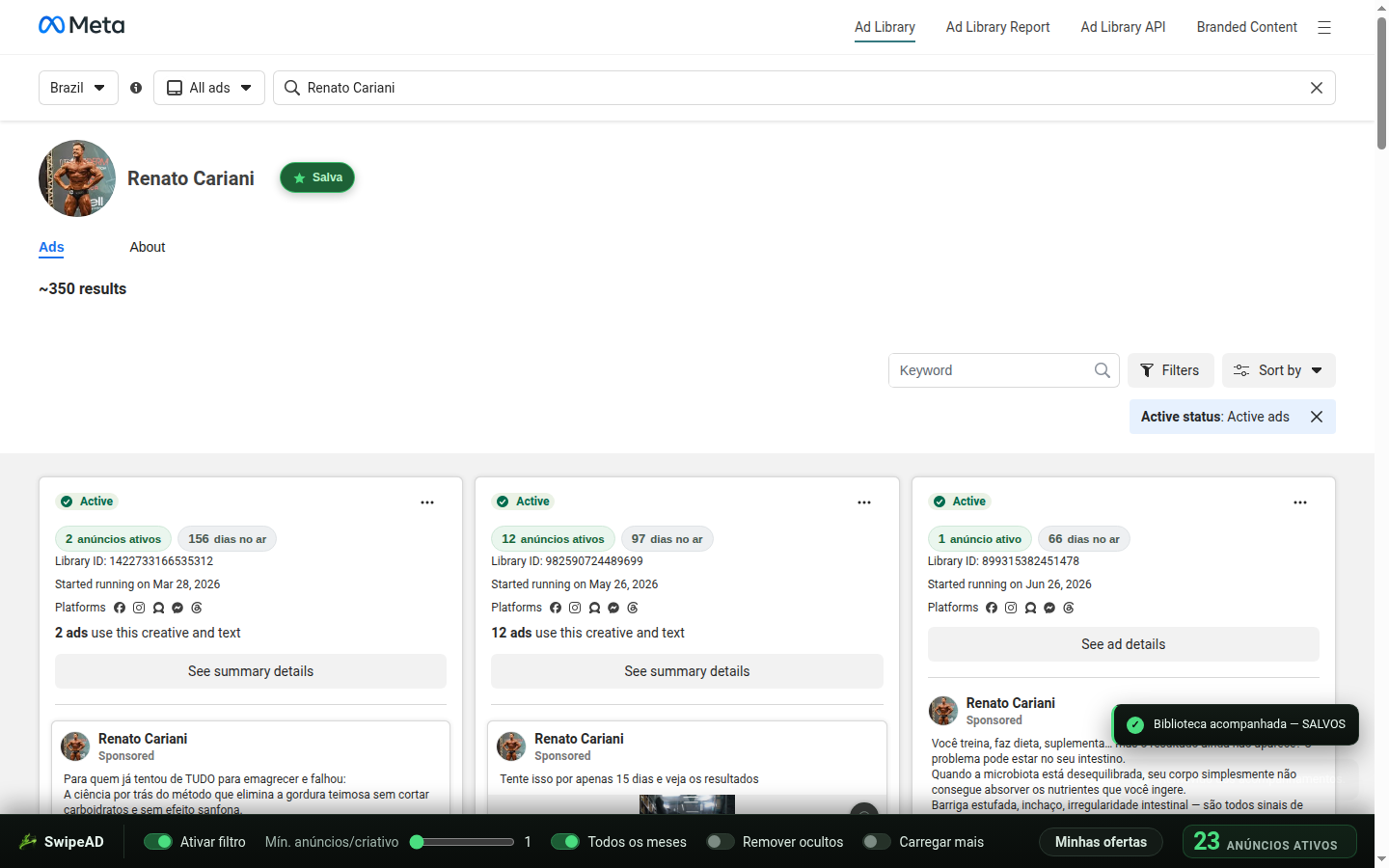Click Threads platform icon on 156 dias card
Screen dimensions: 1389x868
pyautogui.click(x=197, y=608)
